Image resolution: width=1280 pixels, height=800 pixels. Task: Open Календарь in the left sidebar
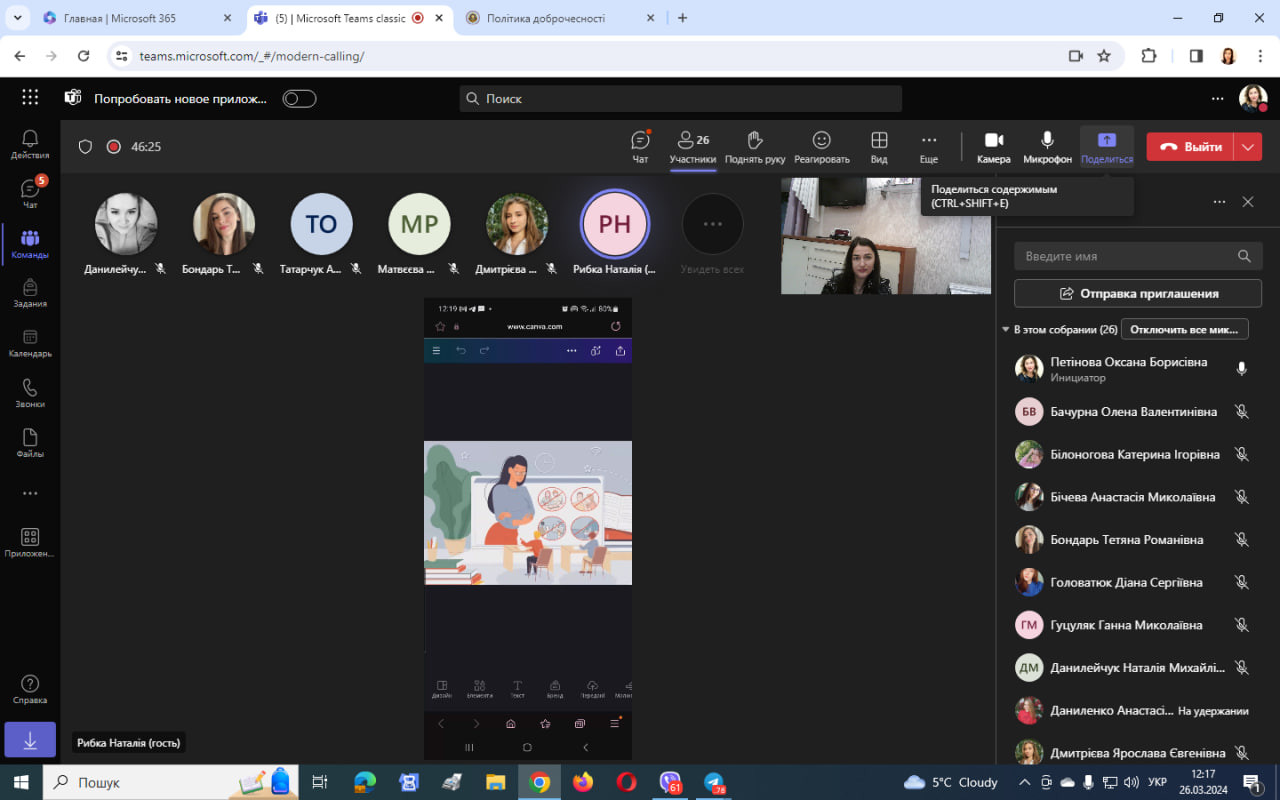coord(30,343)
